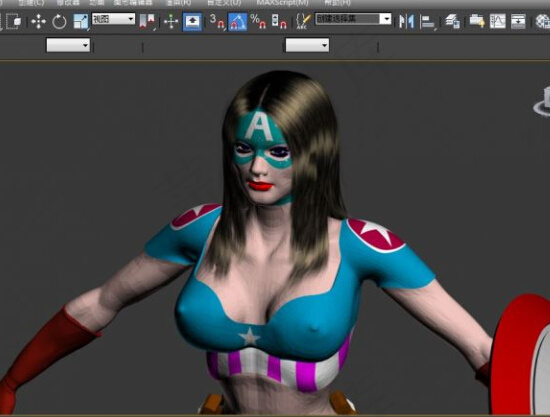Open Edit Named Selection Sets

pyautogui.click(x=303, y=21)
